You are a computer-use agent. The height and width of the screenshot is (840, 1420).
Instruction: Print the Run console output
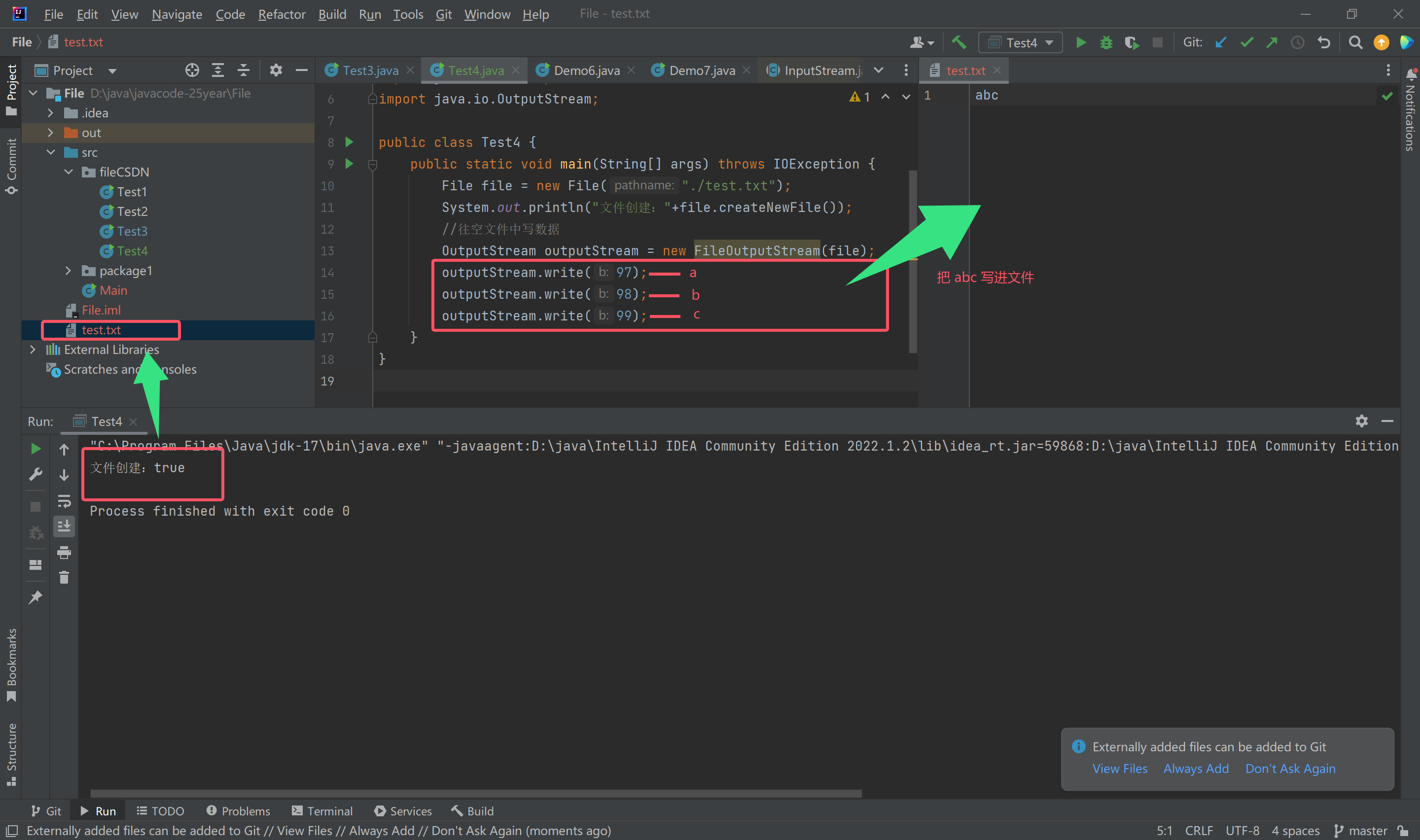pos(64,552)
